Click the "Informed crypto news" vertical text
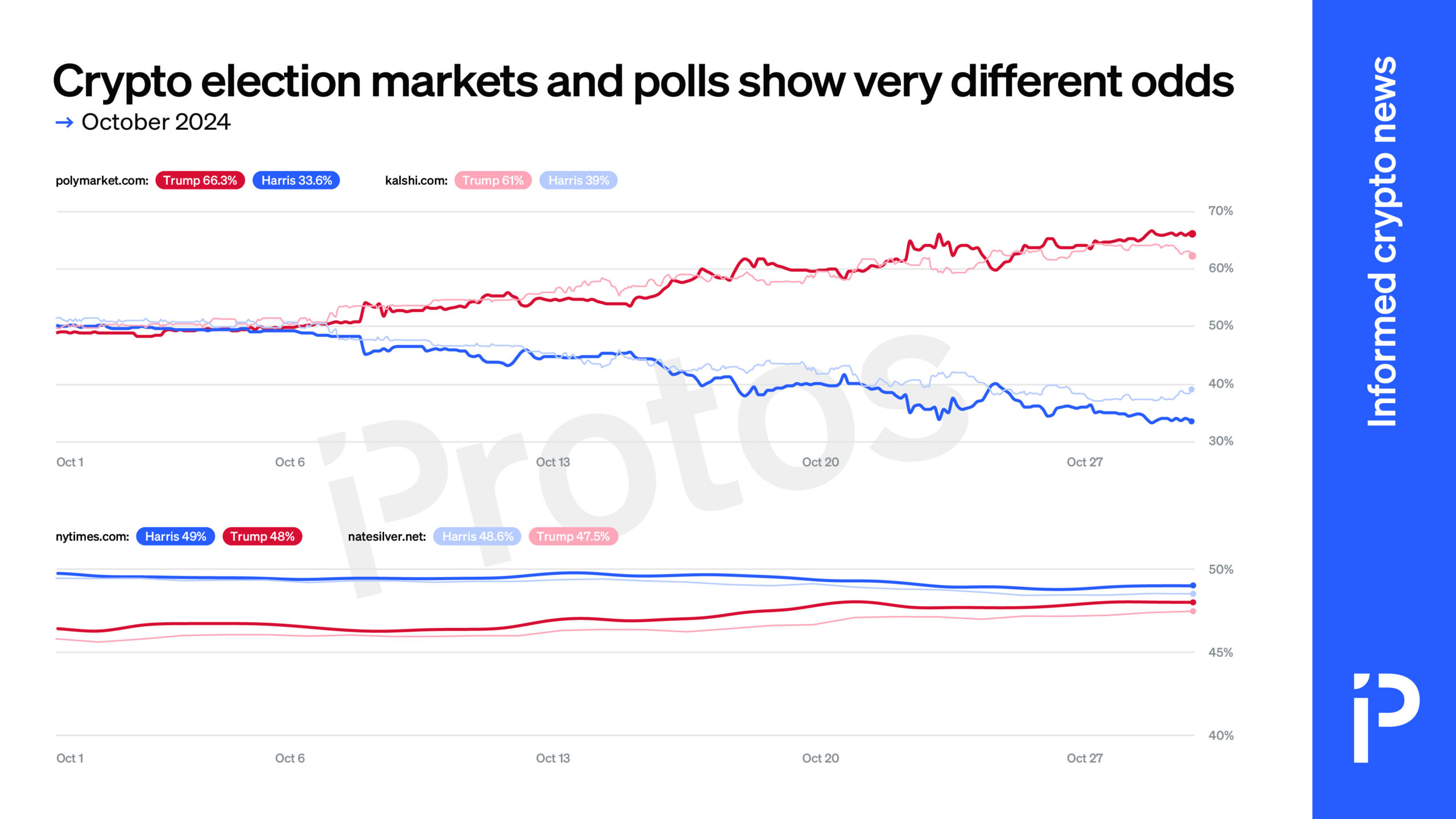The height and width of the screenshot is (819, 1456). click(x=1383, y=241)
